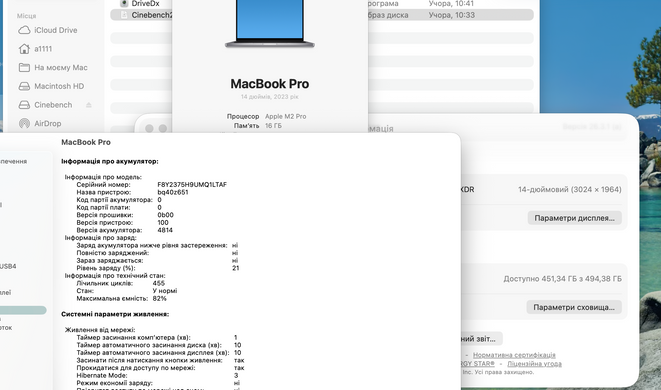Screen dimensions: 661x390
Task: Click the "Apple M2 Pro" processor value
Action: tap(285, 116)
